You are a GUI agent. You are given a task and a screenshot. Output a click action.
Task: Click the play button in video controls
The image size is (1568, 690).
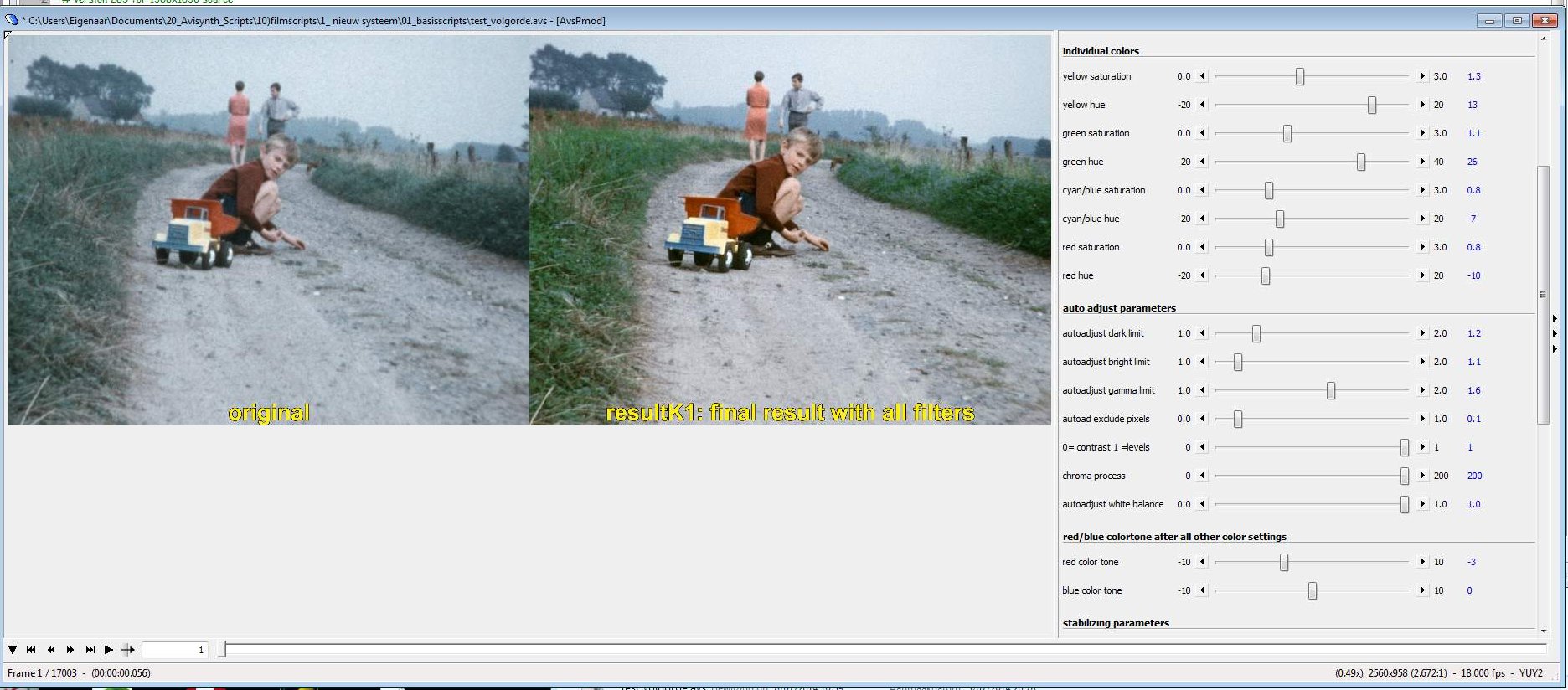pos(109,650)
